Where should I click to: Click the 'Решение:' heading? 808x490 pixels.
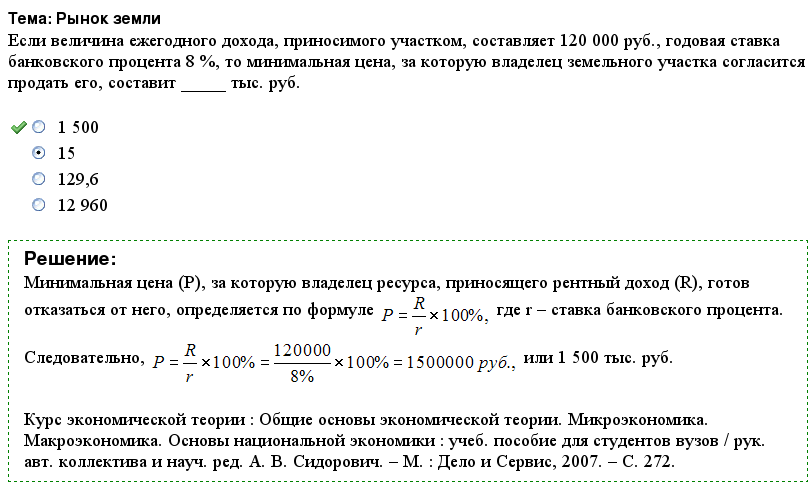tap(70, 259)
